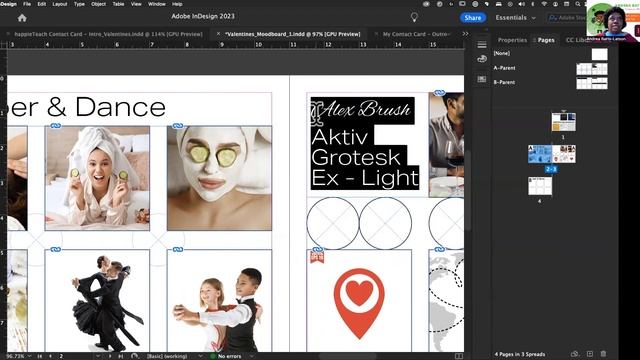Select page 1 thumbnail in Pages panel

pos(563,122)
